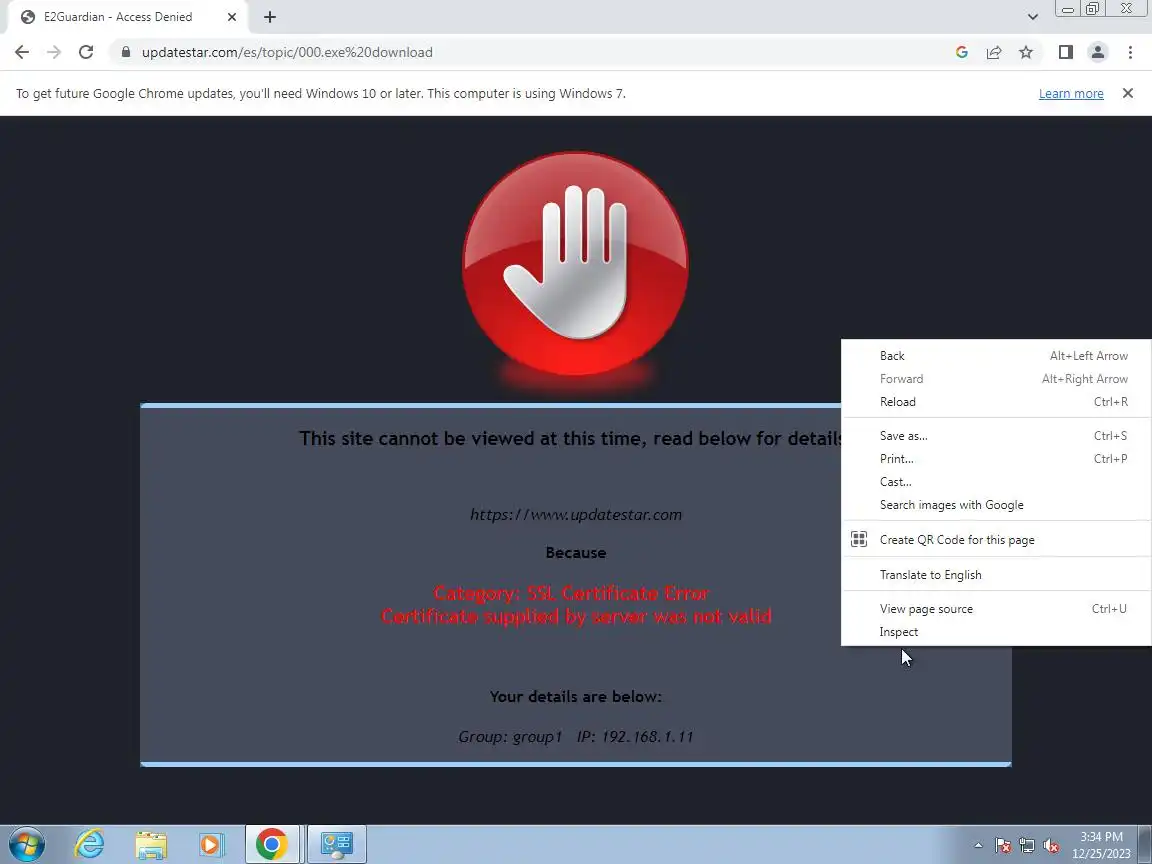Click the QR code icon in menu
The width and height of the screenshot is (1152, 864).
point(859,539)
